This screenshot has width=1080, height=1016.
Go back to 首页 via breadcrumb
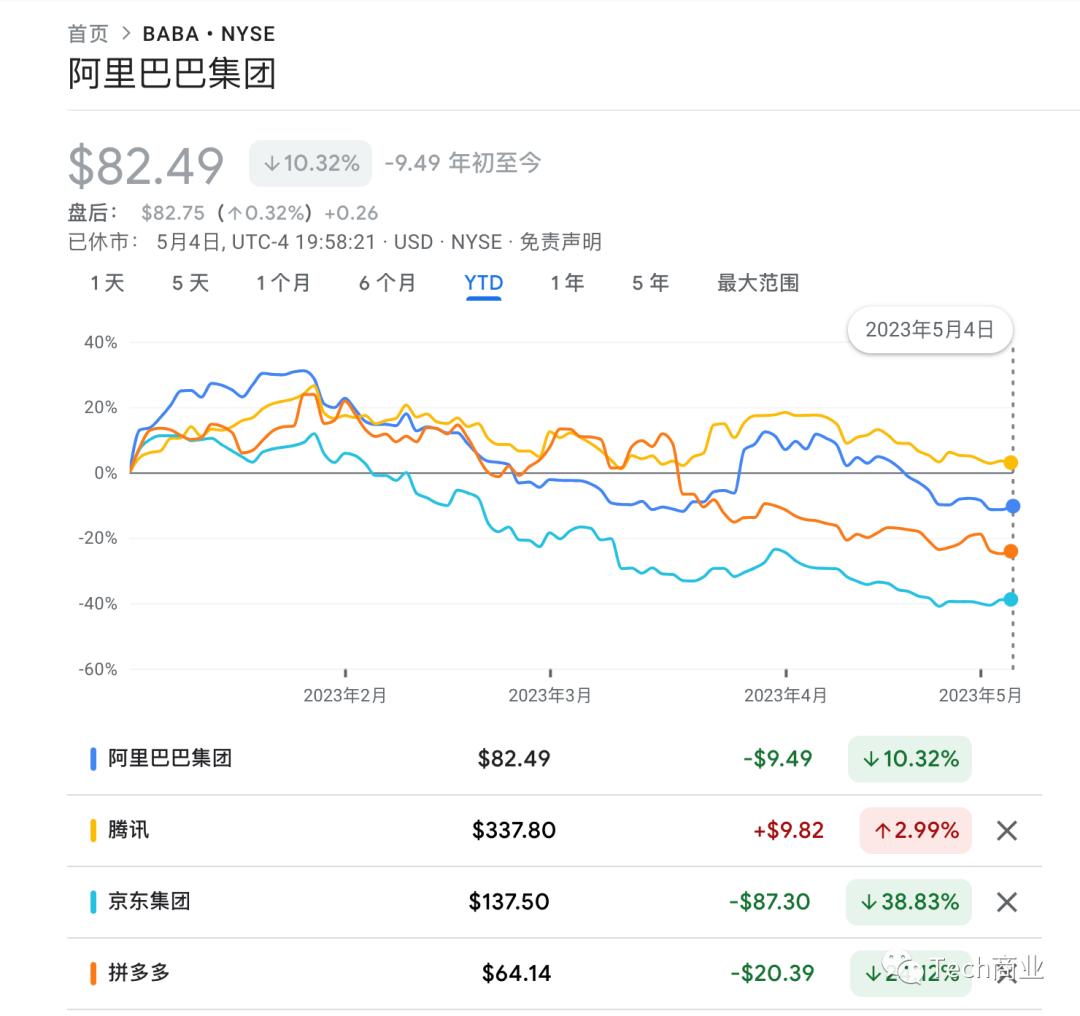tap(88, 33)
